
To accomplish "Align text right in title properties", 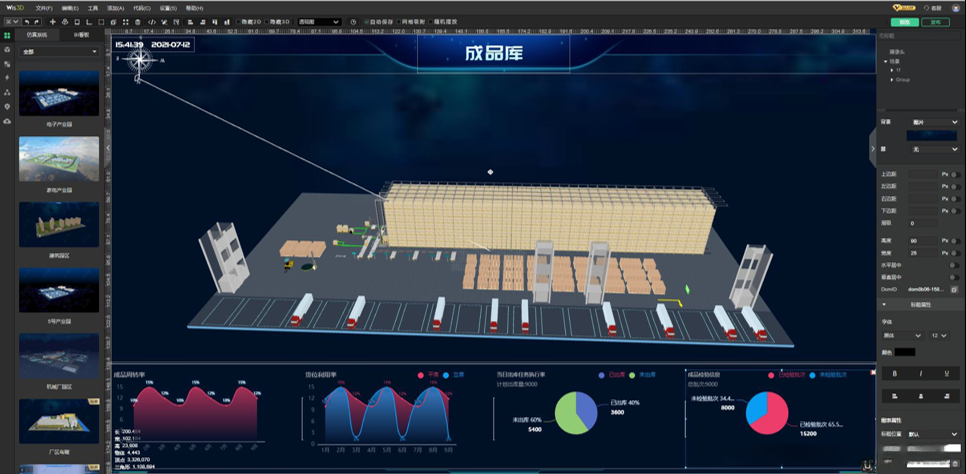I will click(946, 396).
